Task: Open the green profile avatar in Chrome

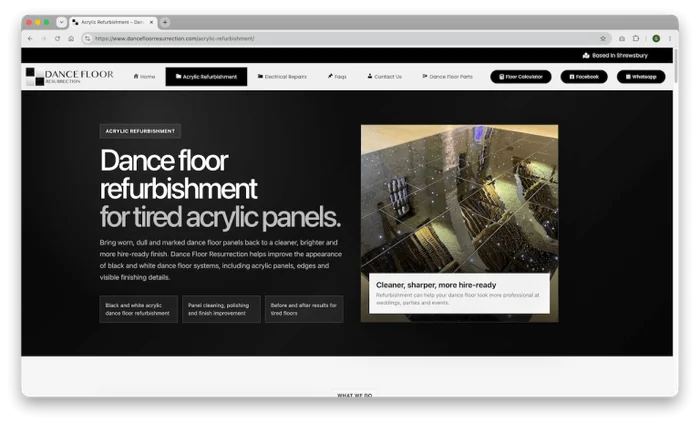Action: pyautogui.click(x=656, y=39)
